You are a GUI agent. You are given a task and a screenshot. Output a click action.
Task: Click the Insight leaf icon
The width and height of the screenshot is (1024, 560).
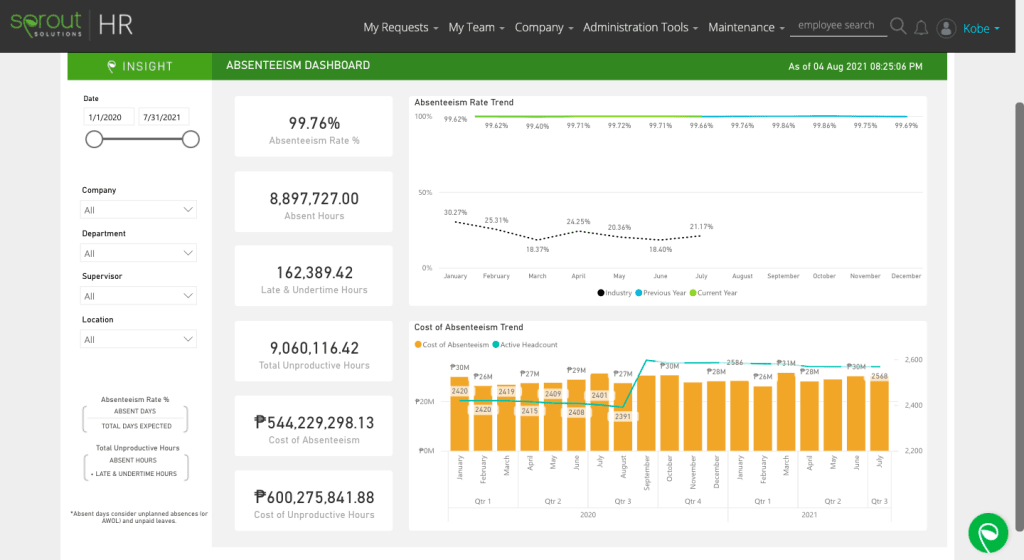tap(112, 66)
